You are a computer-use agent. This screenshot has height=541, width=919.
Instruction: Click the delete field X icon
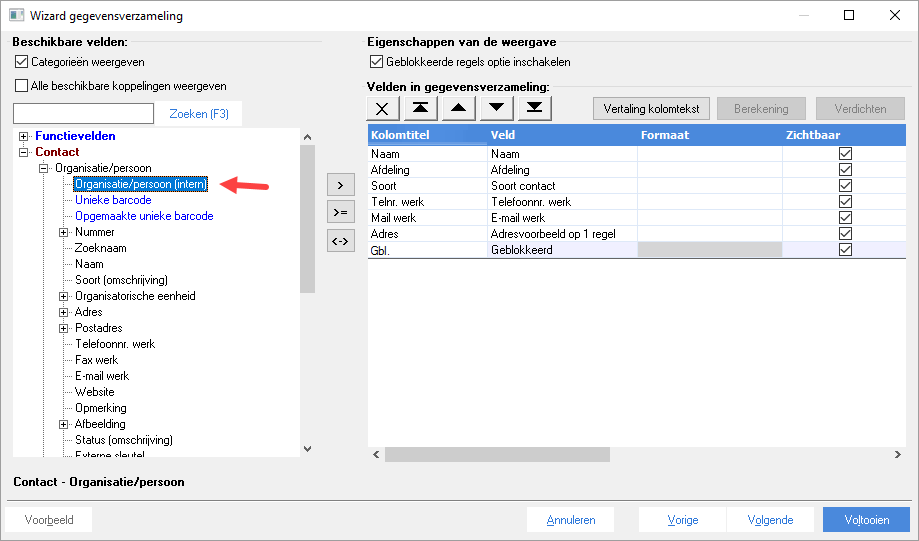pyautogui.click(x=382, y=108)
